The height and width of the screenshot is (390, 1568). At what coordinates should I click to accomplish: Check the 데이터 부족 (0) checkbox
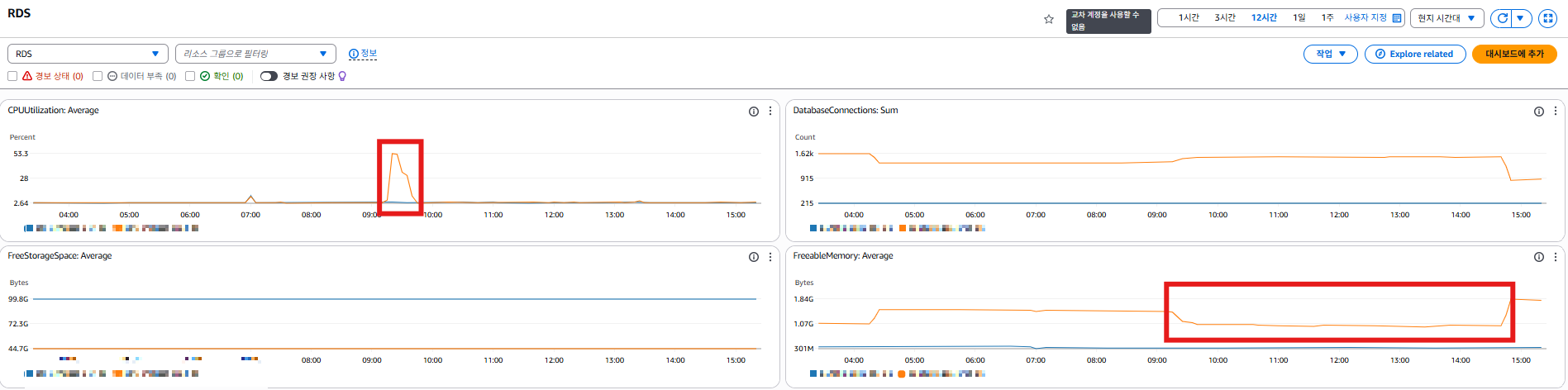tap(98, 76)
